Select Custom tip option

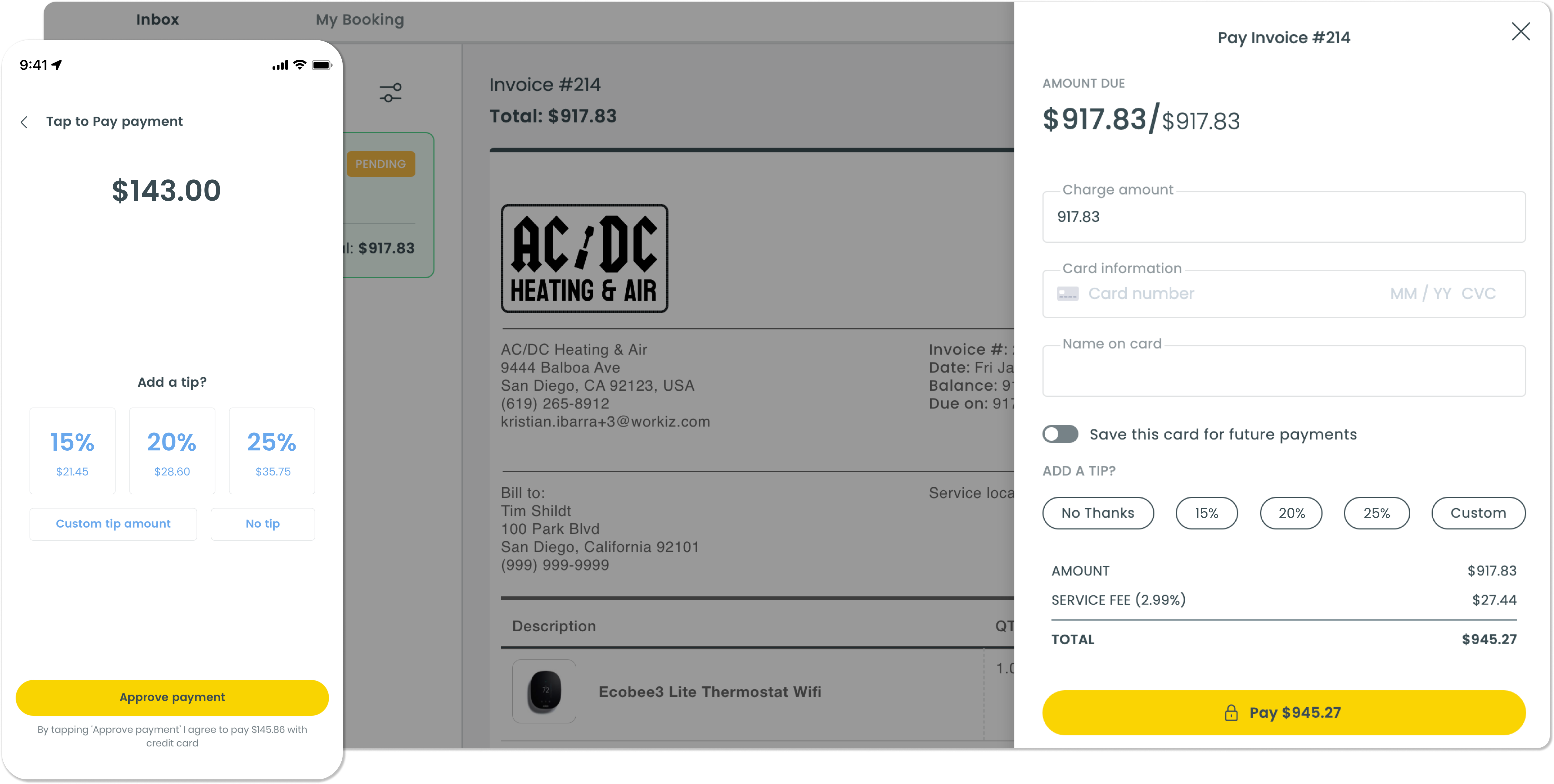click(x=1477, y=513)
